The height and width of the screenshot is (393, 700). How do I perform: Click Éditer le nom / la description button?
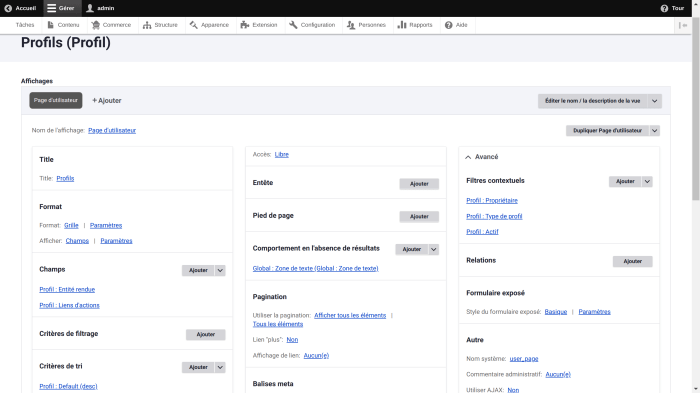592,101
